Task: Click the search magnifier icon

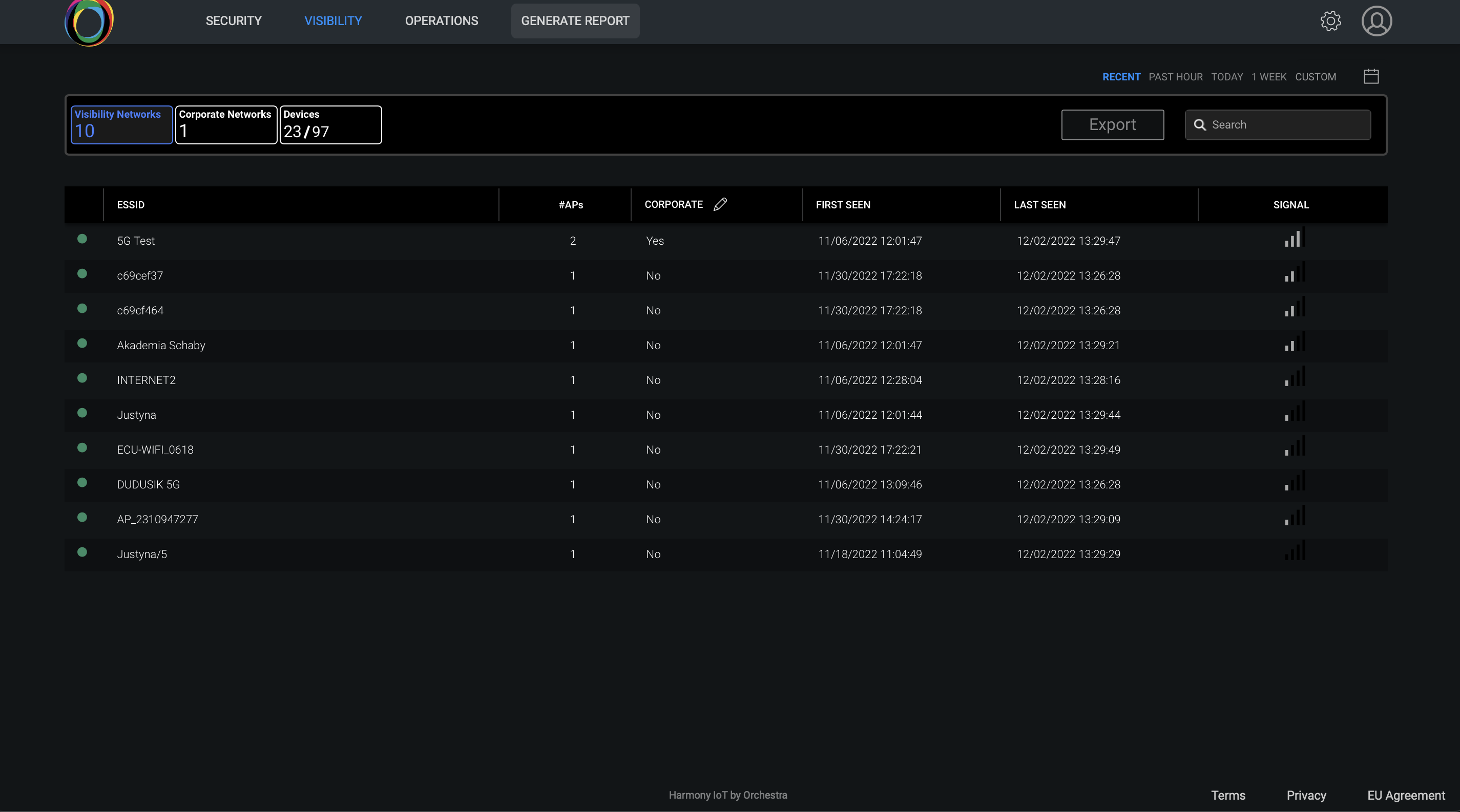Action: click(x=1200, y=125)
